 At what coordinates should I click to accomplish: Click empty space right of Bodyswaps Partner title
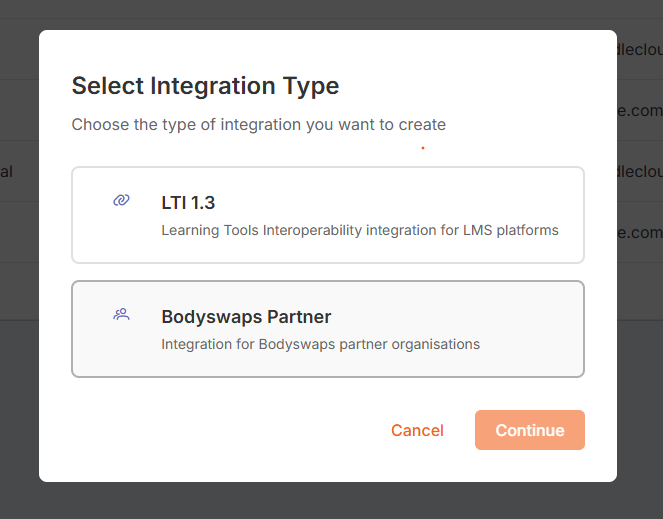pyautogui.click(x=450, y=317)
